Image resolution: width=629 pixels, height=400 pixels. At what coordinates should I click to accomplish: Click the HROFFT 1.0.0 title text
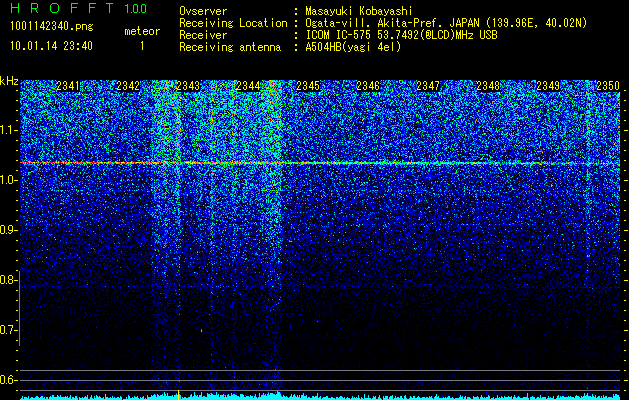pyautogui.click(x=78, y=8)
